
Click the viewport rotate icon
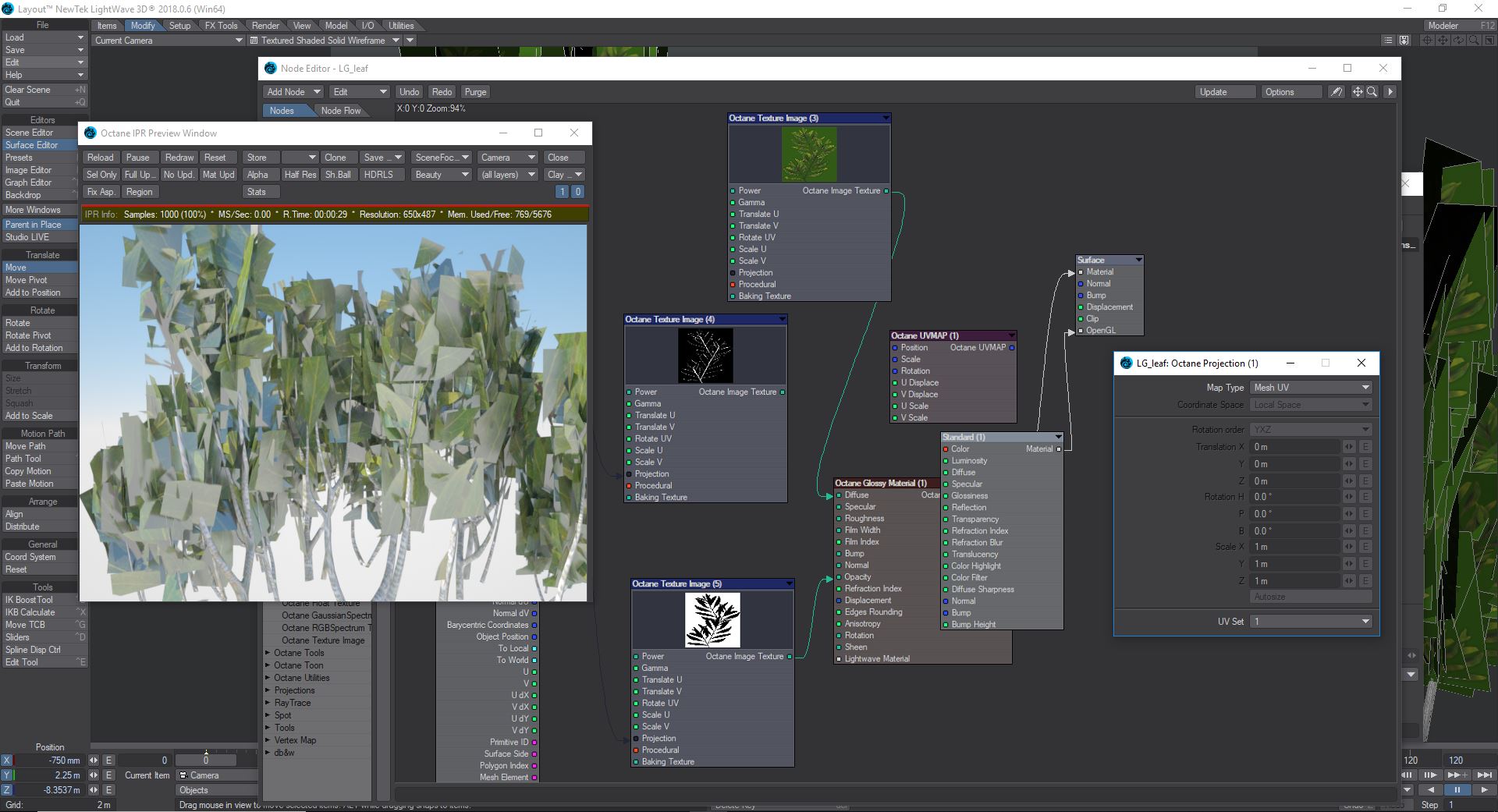1458,40
